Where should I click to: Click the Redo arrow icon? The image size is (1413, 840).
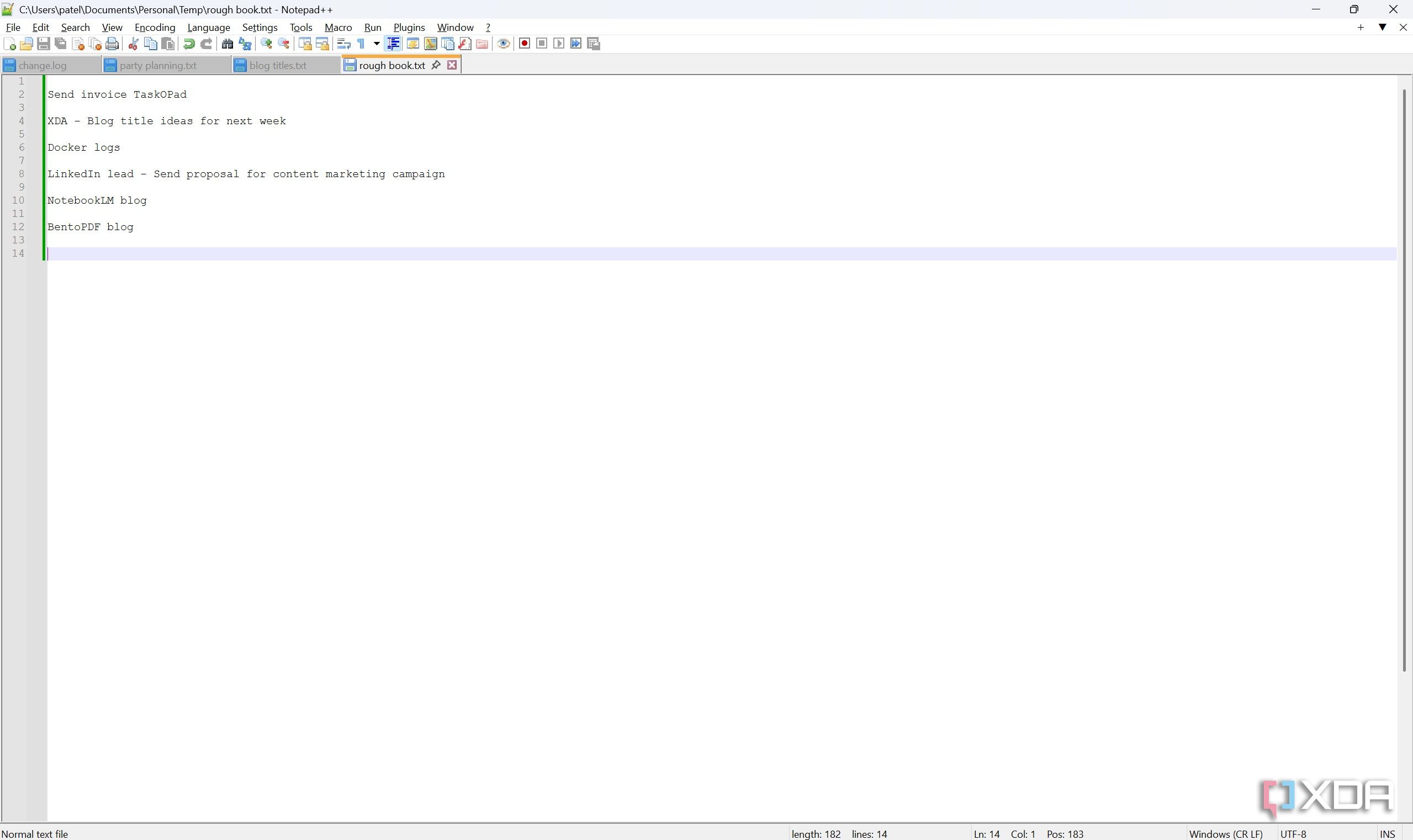point(207,44)
